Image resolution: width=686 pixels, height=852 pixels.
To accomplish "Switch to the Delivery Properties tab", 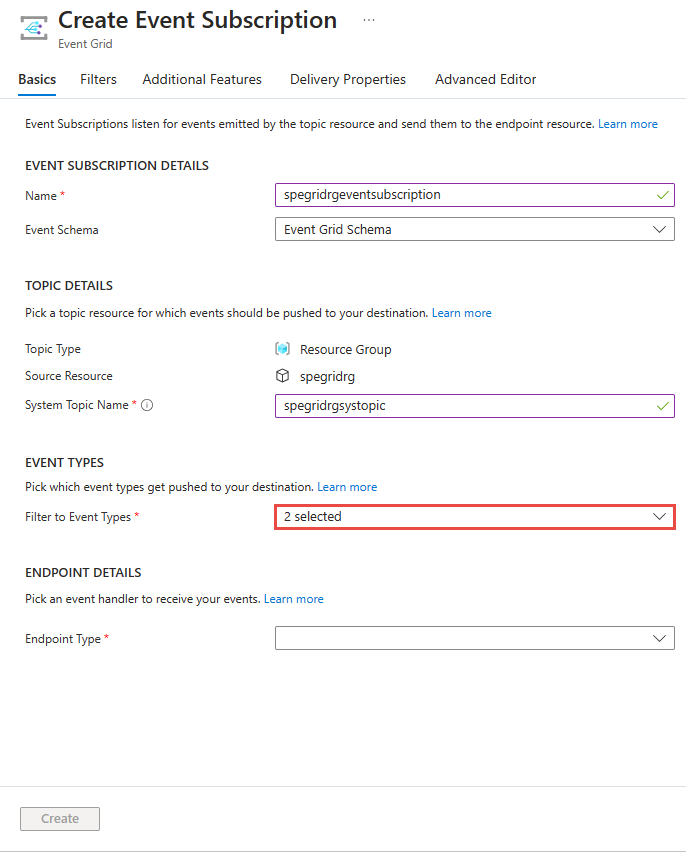I will [347, 79].
